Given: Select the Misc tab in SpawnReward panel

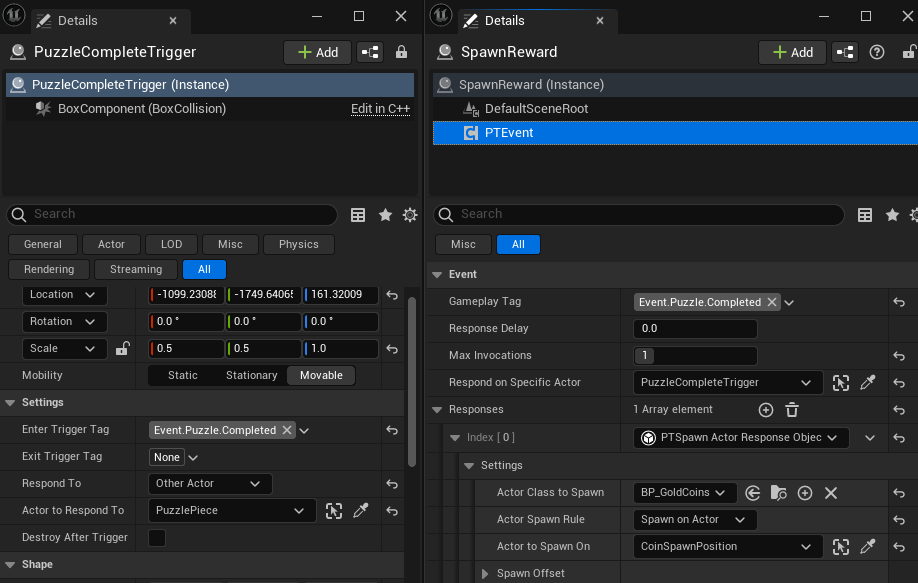Looking at the screenshot, I should pyautogui.click(x=463, y=243).
